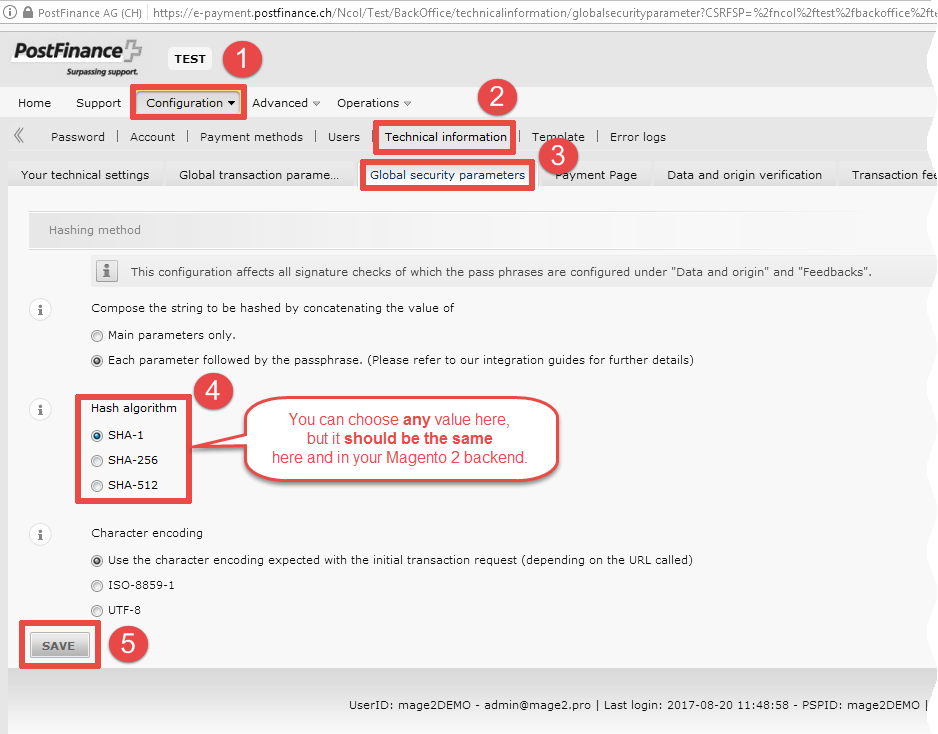The image size is (938, 734).
Task: Switch to Global transaction parameters tab
Action: tap(259, 175)
